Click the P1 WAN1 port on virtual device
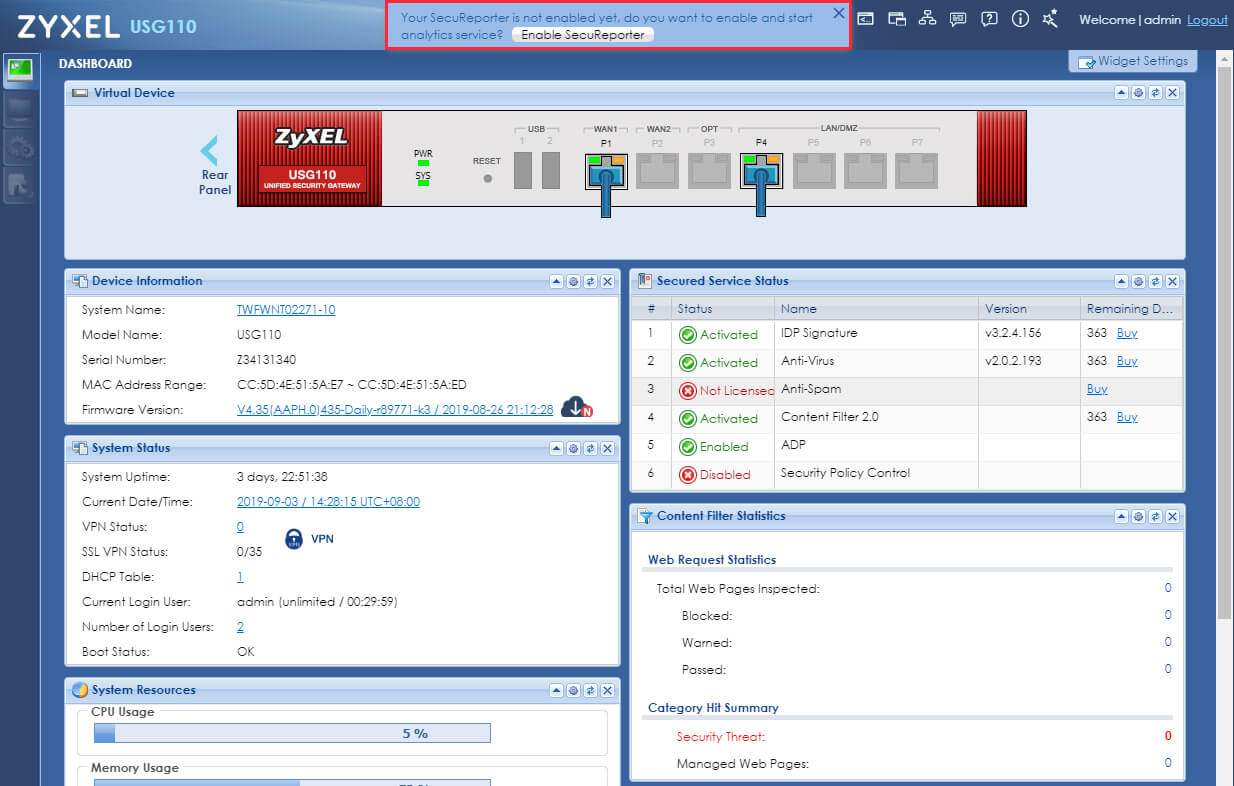 click(x=606, y=171)
